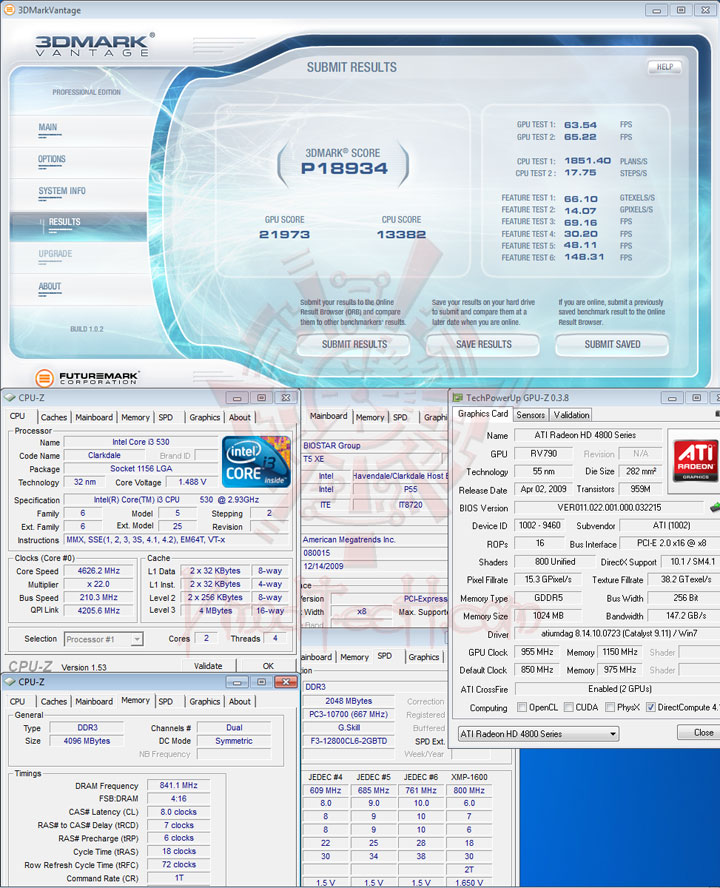Click OK in upper CPU-Z window

click(268, 666)
